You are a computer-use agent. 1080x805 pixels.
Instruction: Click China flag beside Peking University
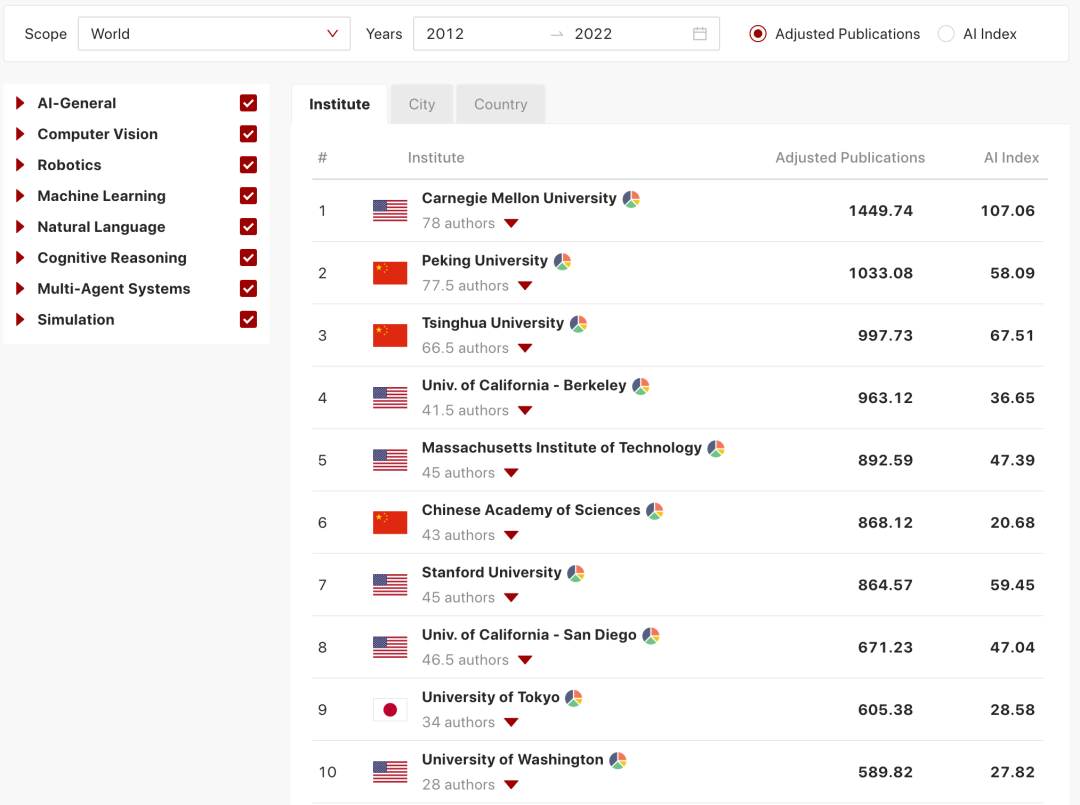pyautogui.click(x=390, y=273)
